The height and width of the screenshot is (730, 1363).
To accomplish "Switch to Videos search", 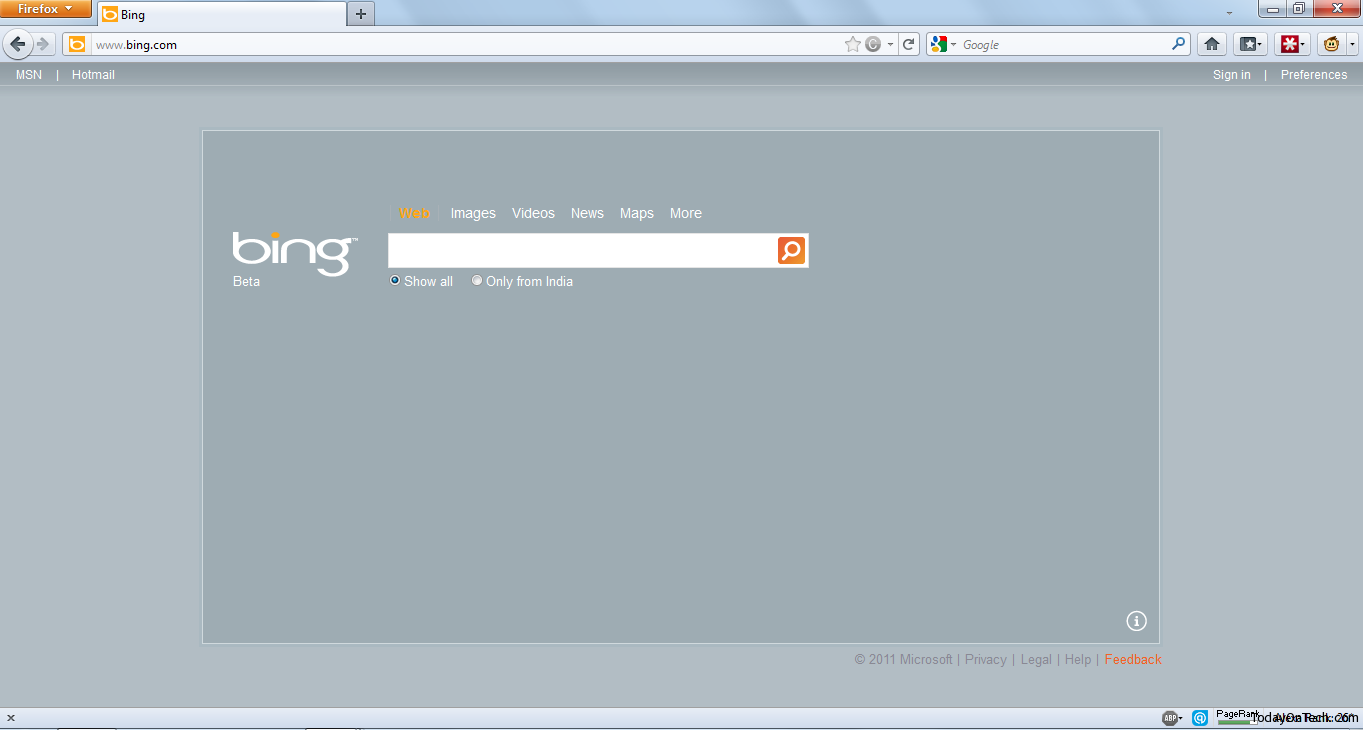I will 533,213.
